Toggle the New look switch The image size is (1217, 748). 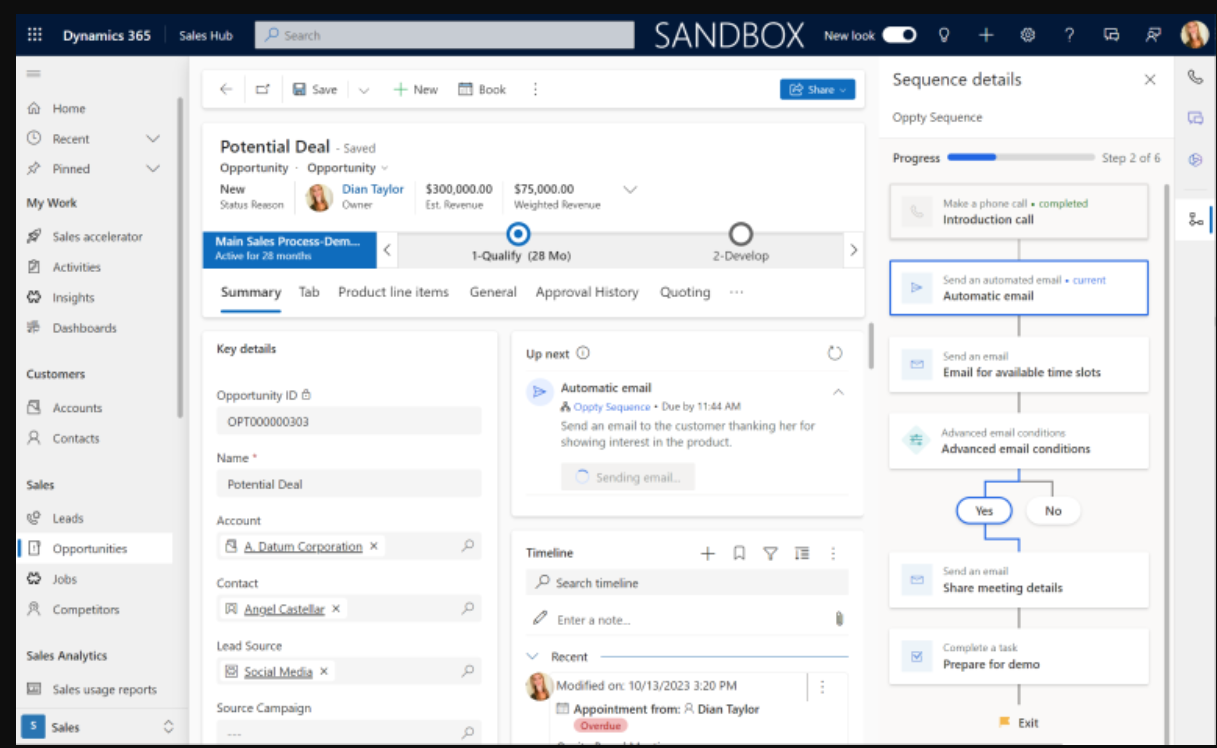(x=898, y=35)
